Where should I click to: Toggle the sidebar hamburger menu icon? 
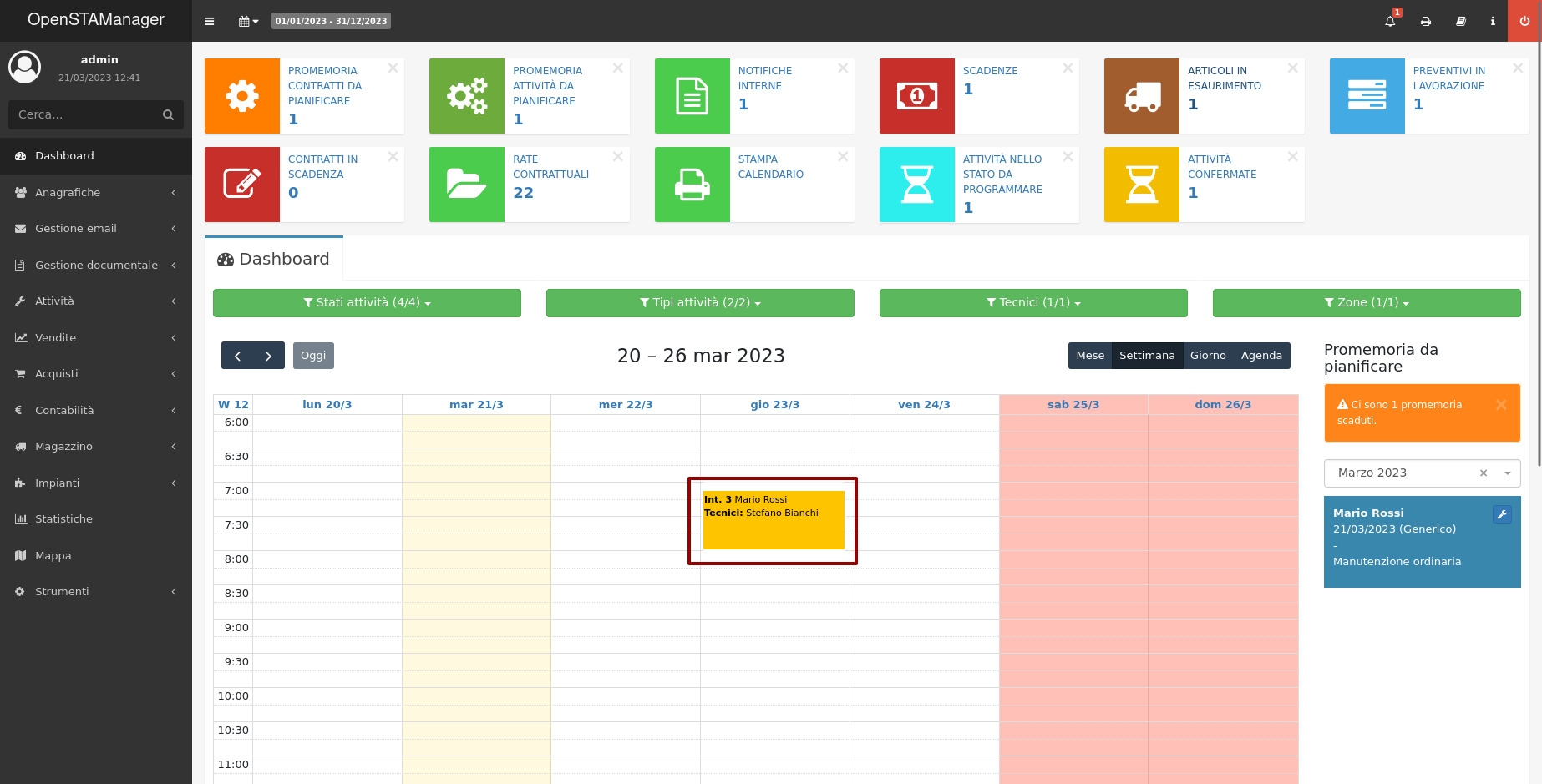(x=210, y=21)
